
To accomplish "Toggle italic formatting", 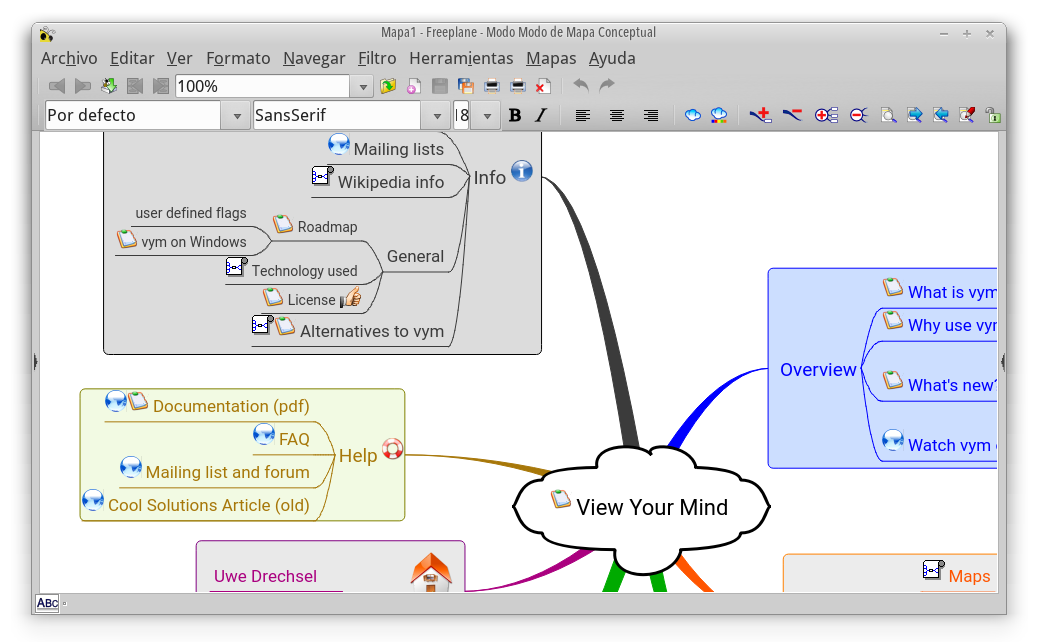I will pos(542,116).
